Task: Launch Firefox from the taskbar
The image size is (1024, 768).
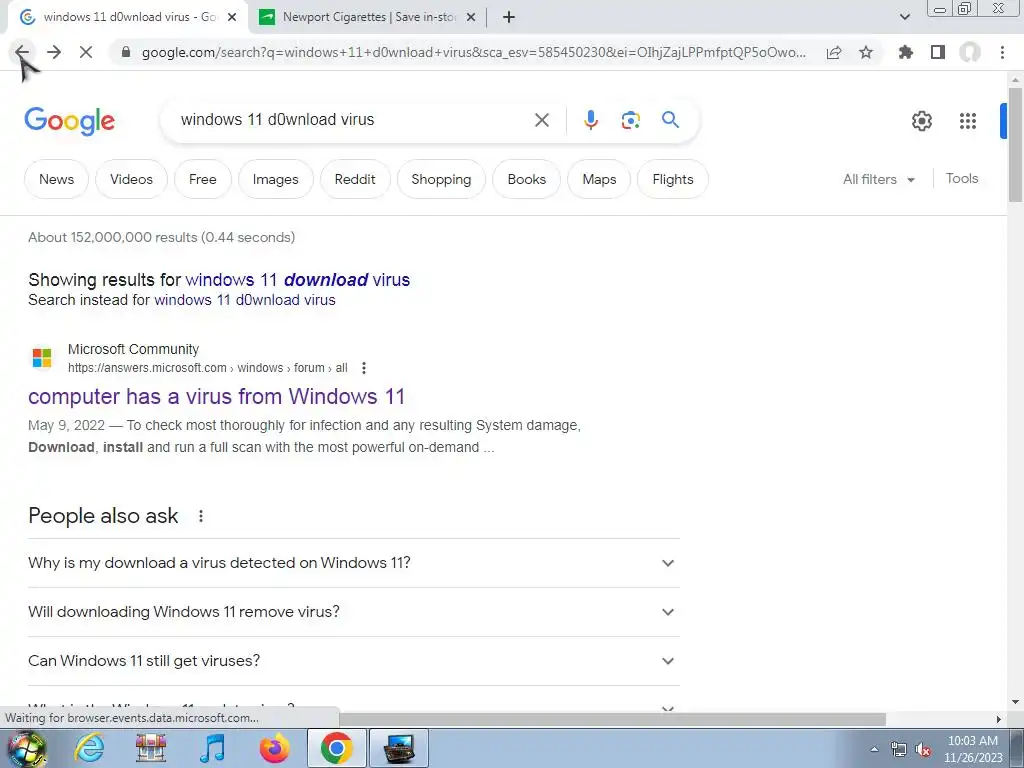Action: (x=274, y=748)
